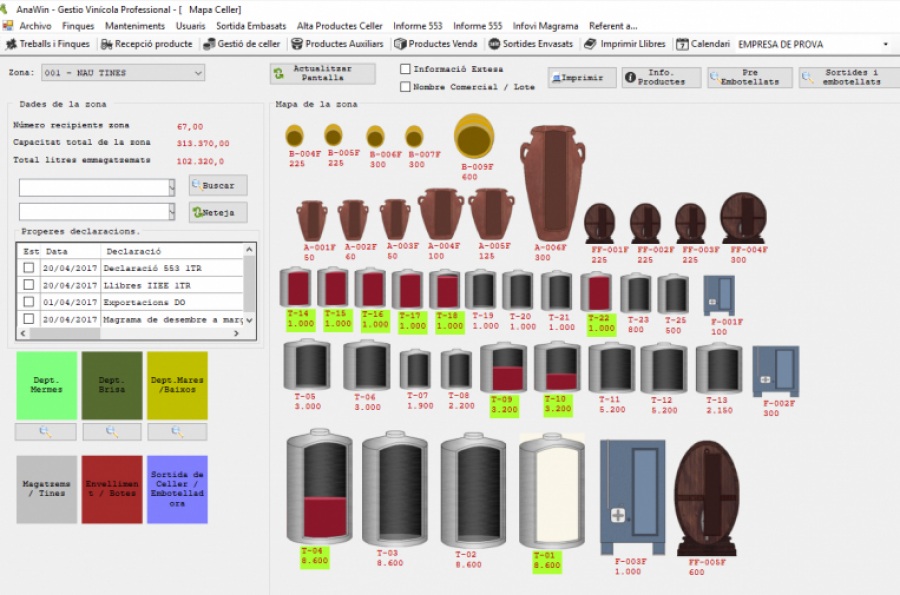This screenshot has width=900, height=595.
Task: Select tank T-09 partially filled
Action: [x=503, y=368]
